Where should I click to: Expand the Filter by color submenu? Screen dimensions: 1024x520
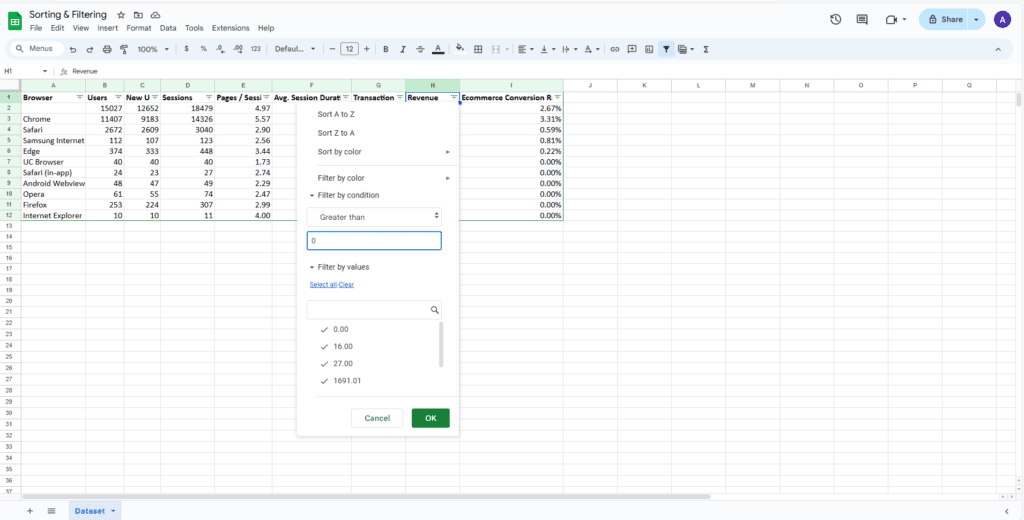tap(448, 178)
